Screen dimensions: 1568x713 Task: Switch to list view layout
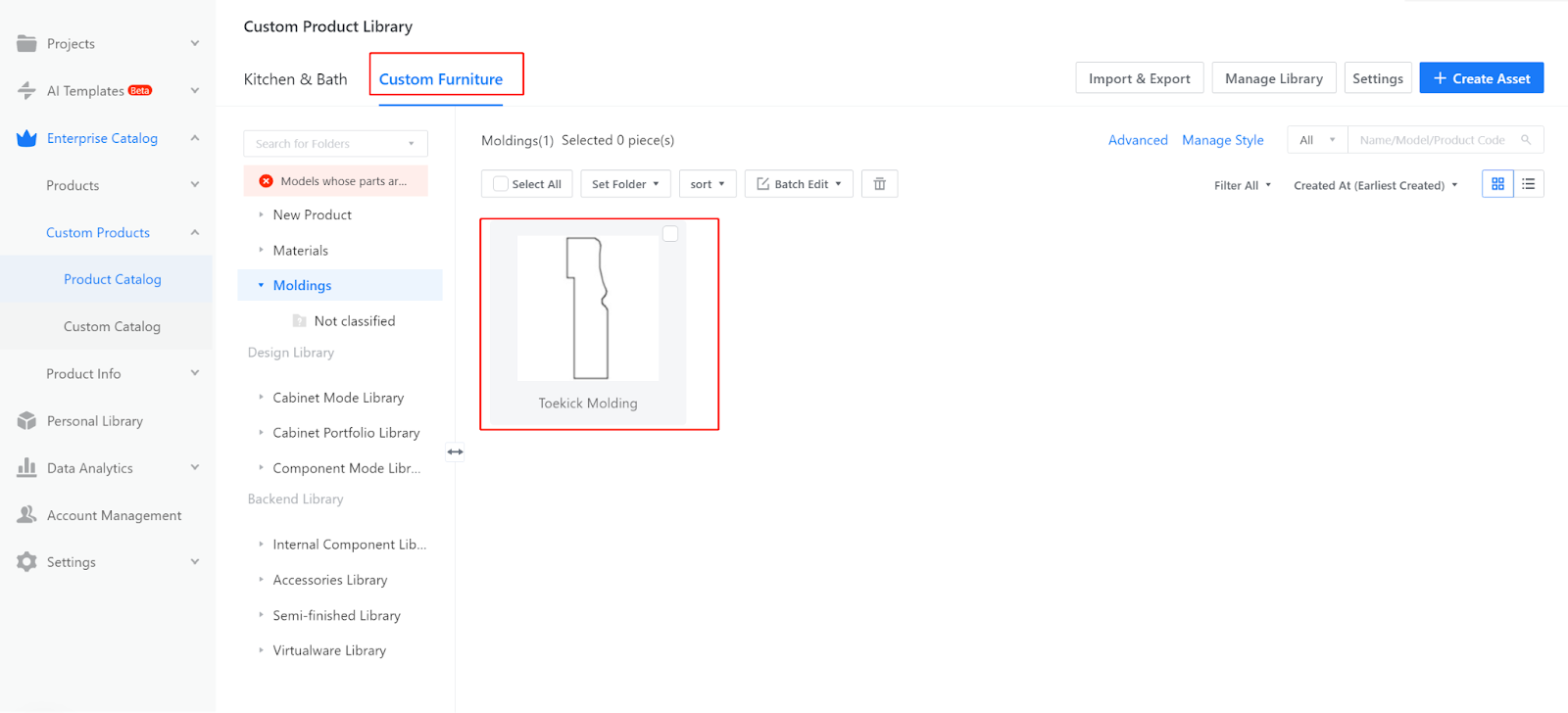point(1528,184)
